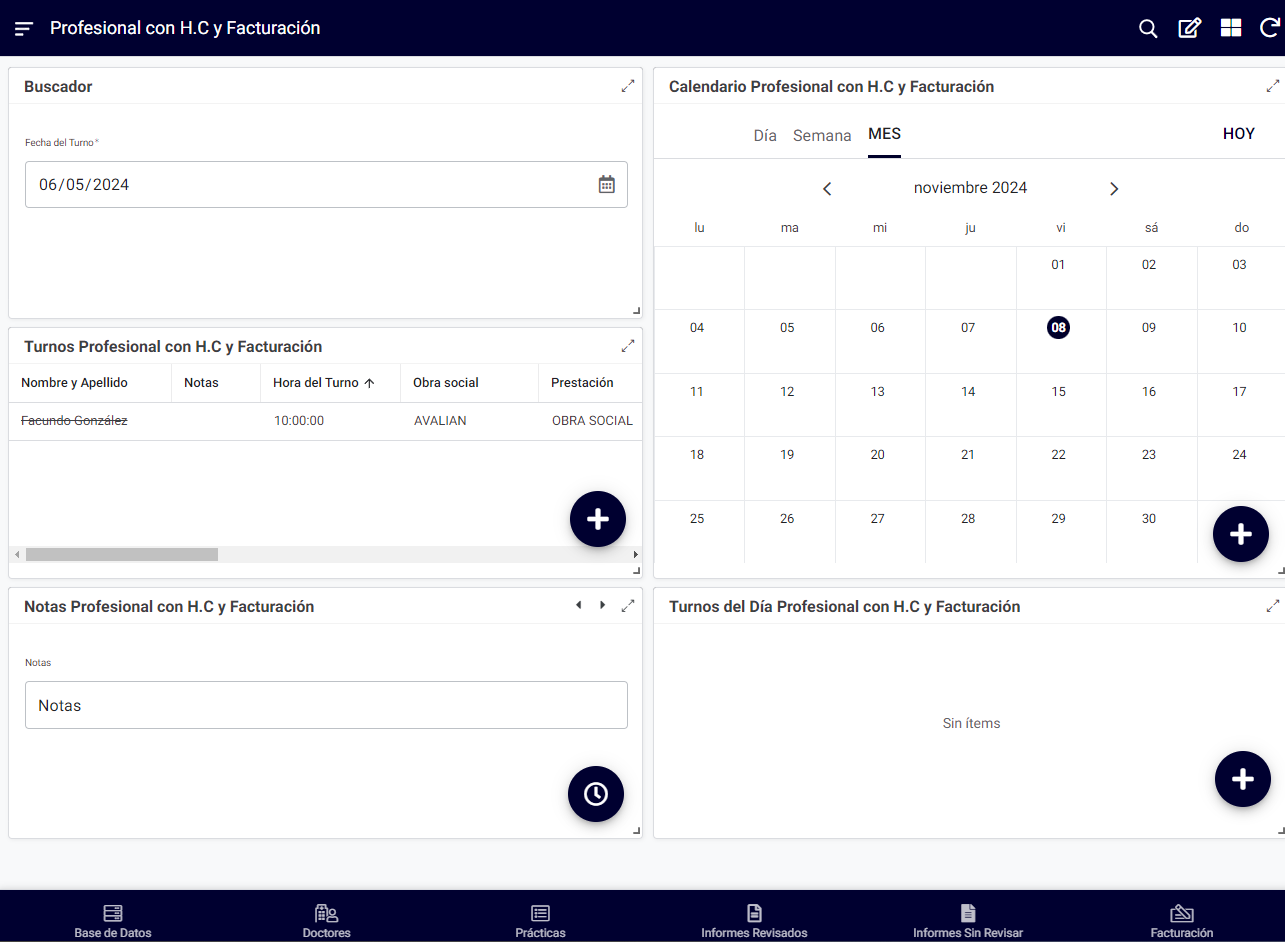1285x942 pixels.
Task: Open Doctores from bottom bar
Action: click(x=327, y=921)
